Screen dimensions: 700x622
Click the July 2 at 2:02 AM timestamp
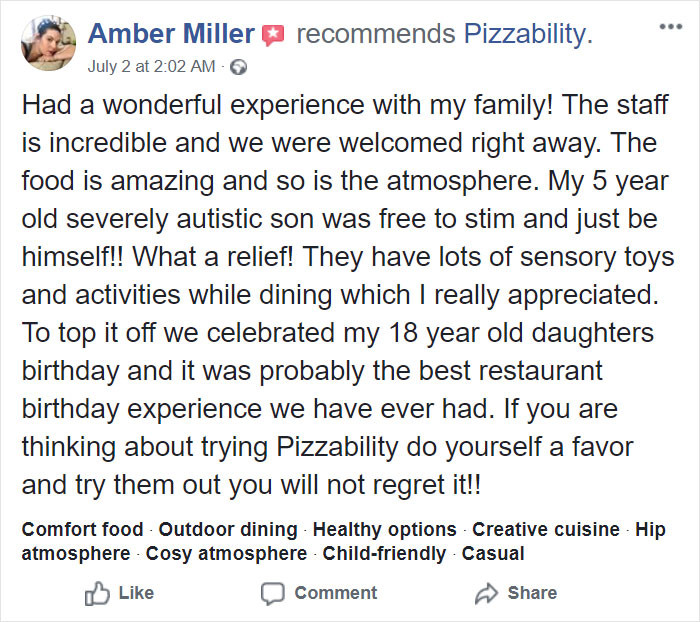pyautogui.click(x=151, y=67)
